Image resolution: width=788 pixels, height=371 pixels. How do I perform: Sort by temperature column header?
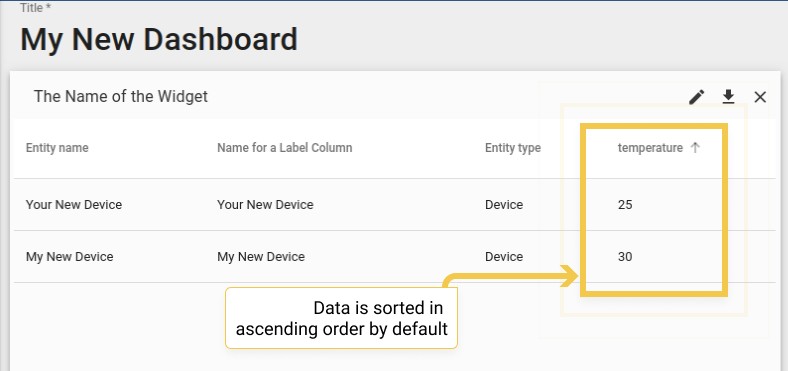click(x=650, y=148)
